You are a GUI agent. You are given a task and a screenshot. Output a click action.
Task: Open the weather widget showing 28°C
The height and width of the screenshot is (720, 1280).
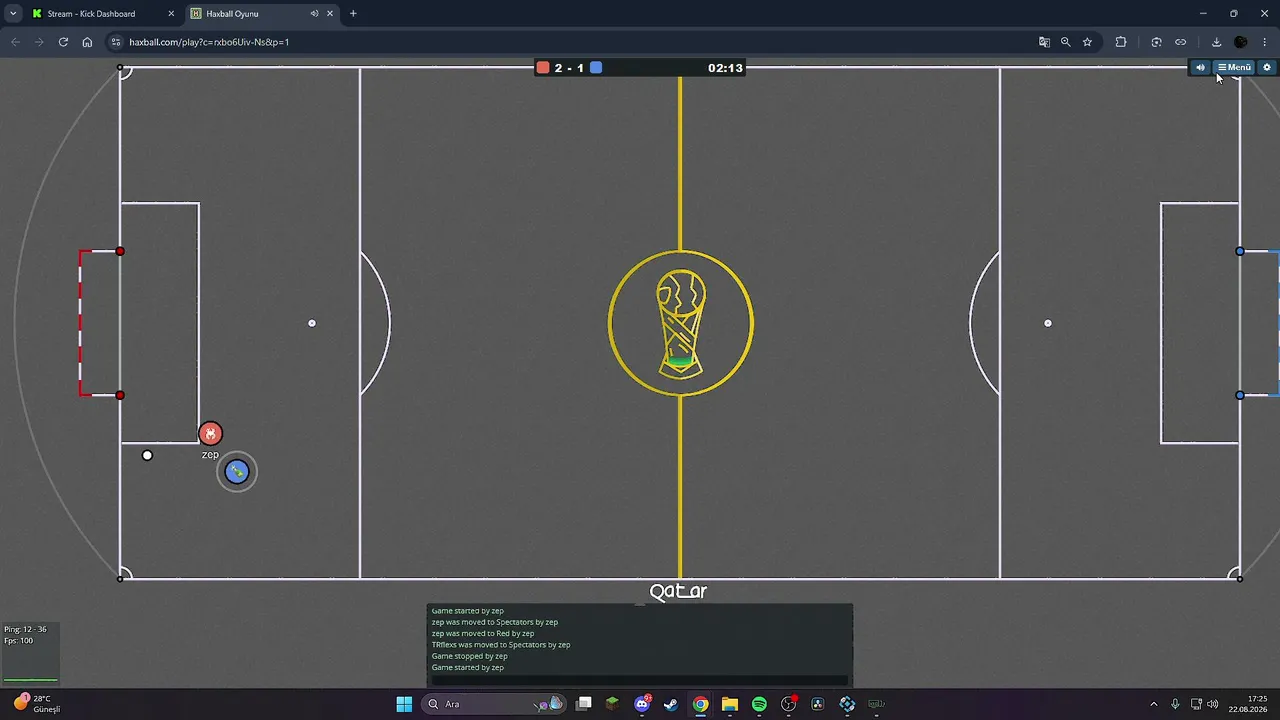point(37,704)
